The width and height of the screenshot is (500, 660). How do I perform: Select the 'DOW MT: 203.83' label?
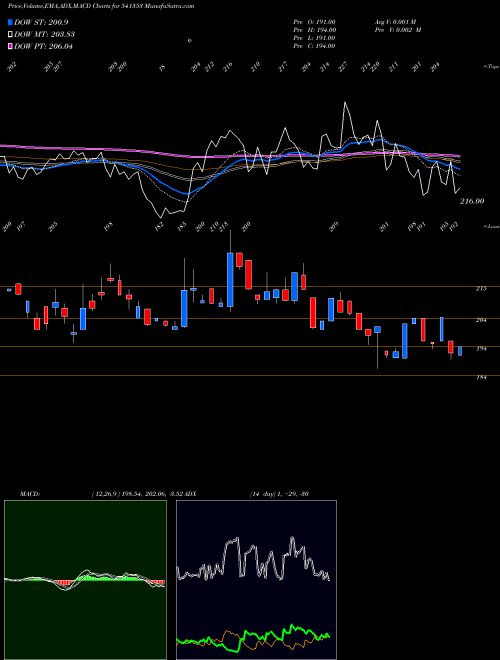point(44,34)
